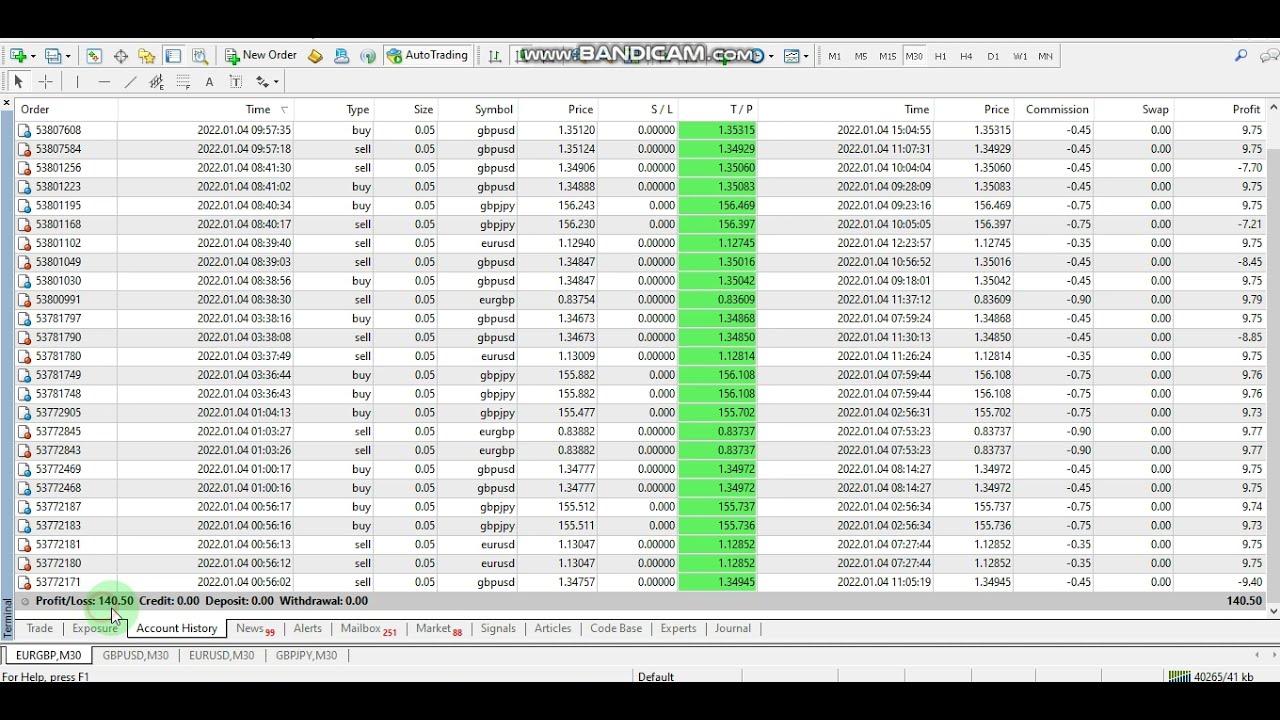Click the table's vertical scrollbar down arrow

click(x=1273, y=610)
